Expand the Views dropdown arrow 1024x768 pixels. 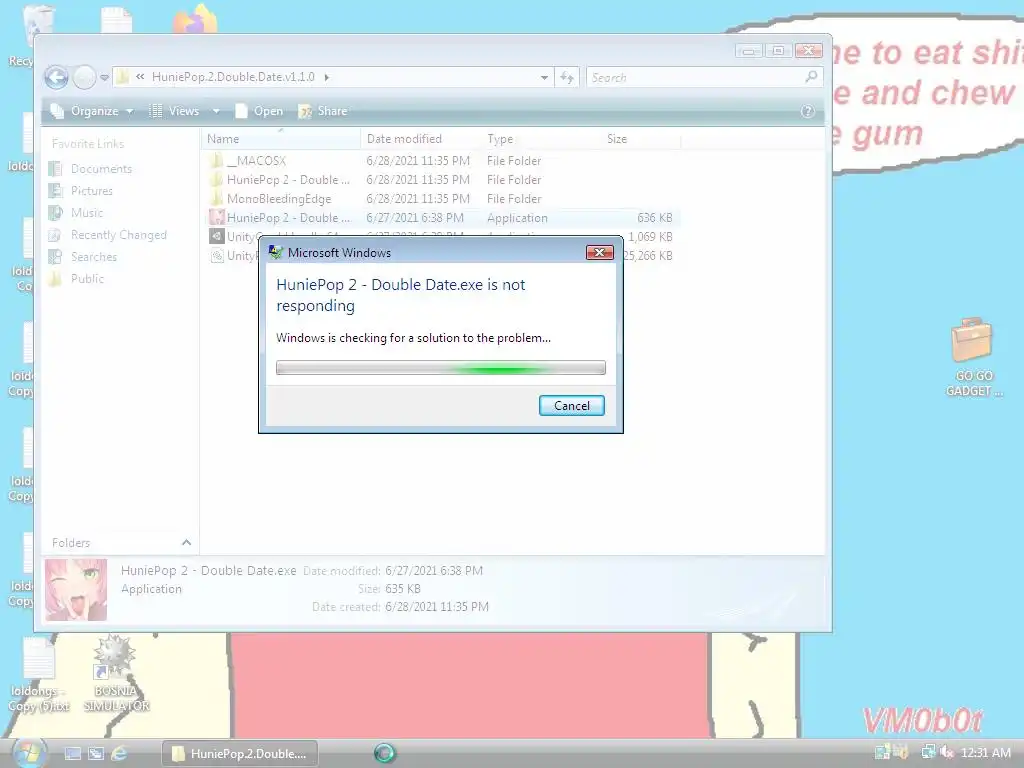click(216, 111)
